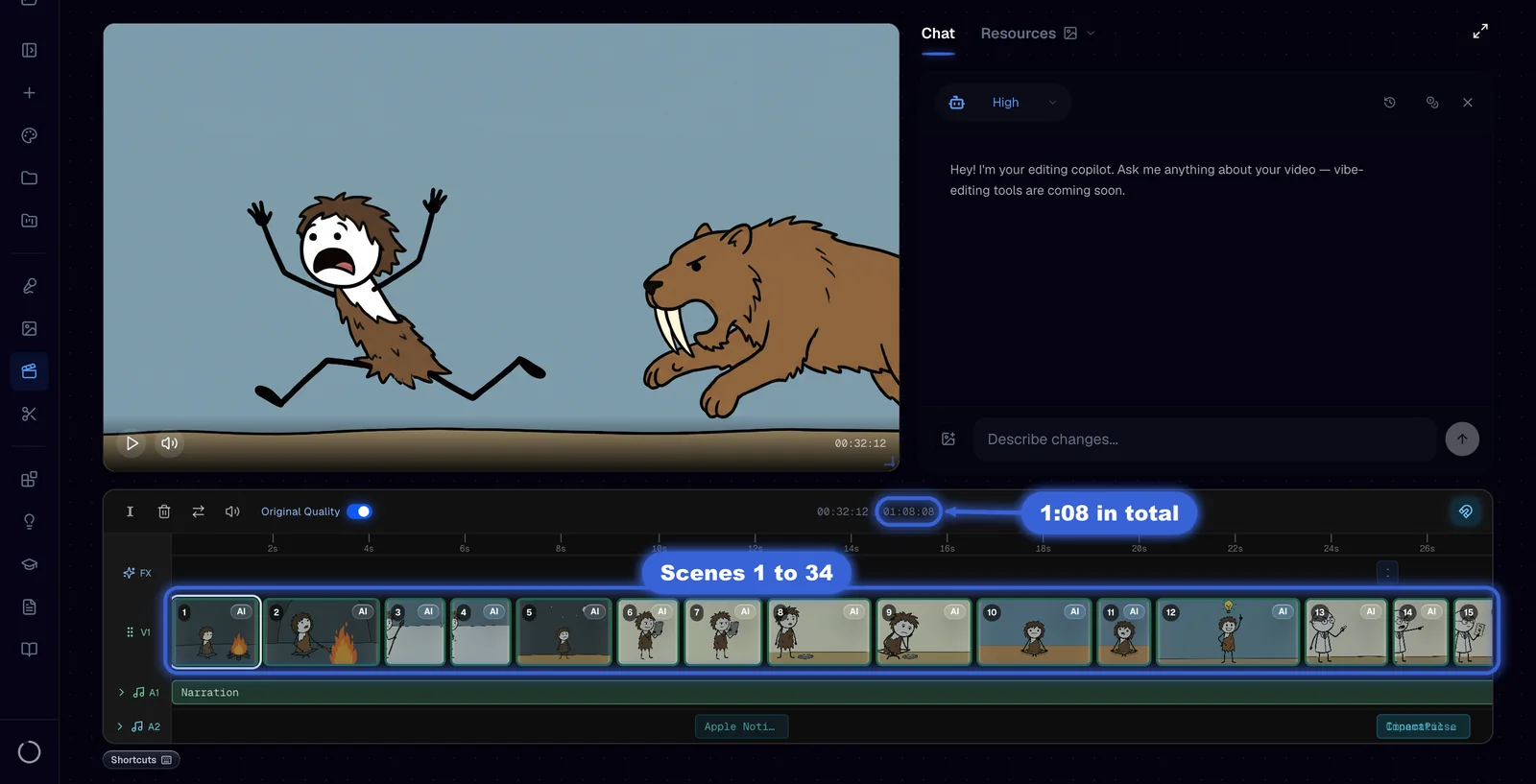The image size is (1536, 784).
Task: Select the clapperboard video icon in sidebar
Action: [29, 371]
